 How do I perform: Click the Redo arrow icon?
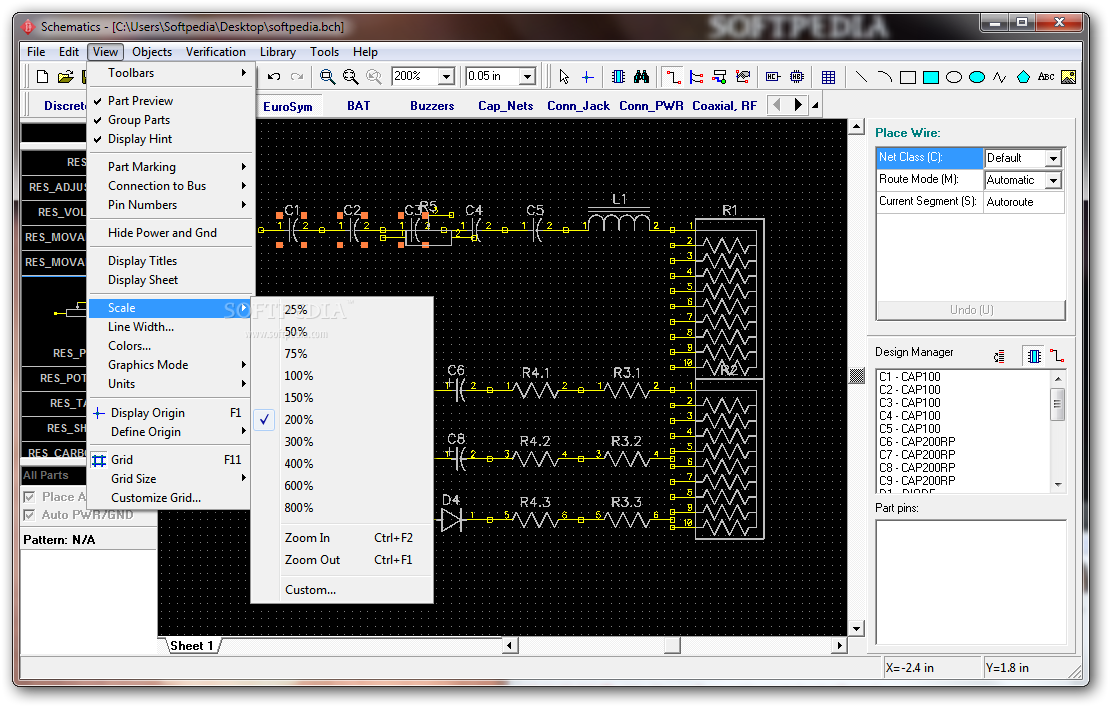(297, 76)
